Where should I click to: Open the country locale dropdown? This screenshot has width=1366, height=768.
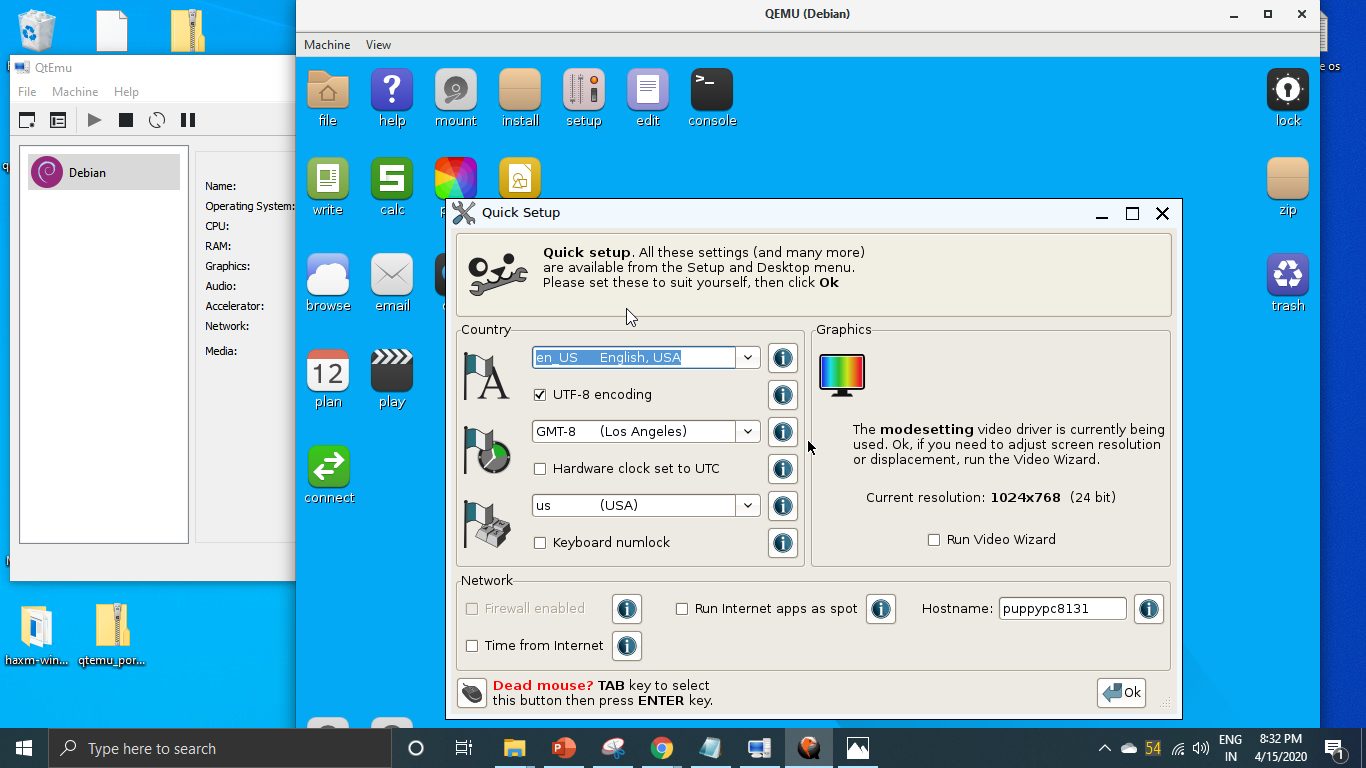[x=747, y=357]
